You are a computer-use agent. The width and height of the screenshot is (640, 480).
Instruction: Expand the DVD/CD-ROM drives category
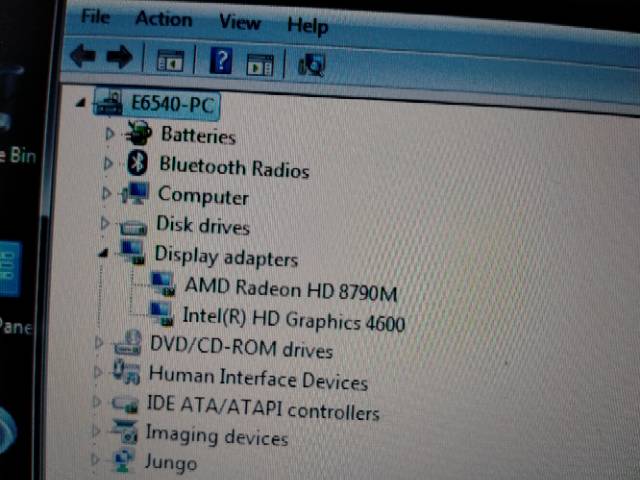[x=99, y=342]
